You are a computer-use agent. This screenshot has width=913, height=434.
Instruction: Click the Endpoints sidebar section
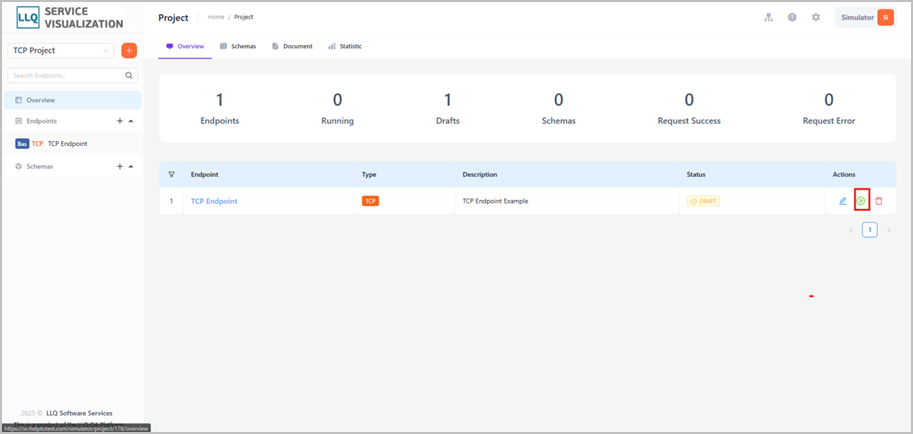click(41, 121)
